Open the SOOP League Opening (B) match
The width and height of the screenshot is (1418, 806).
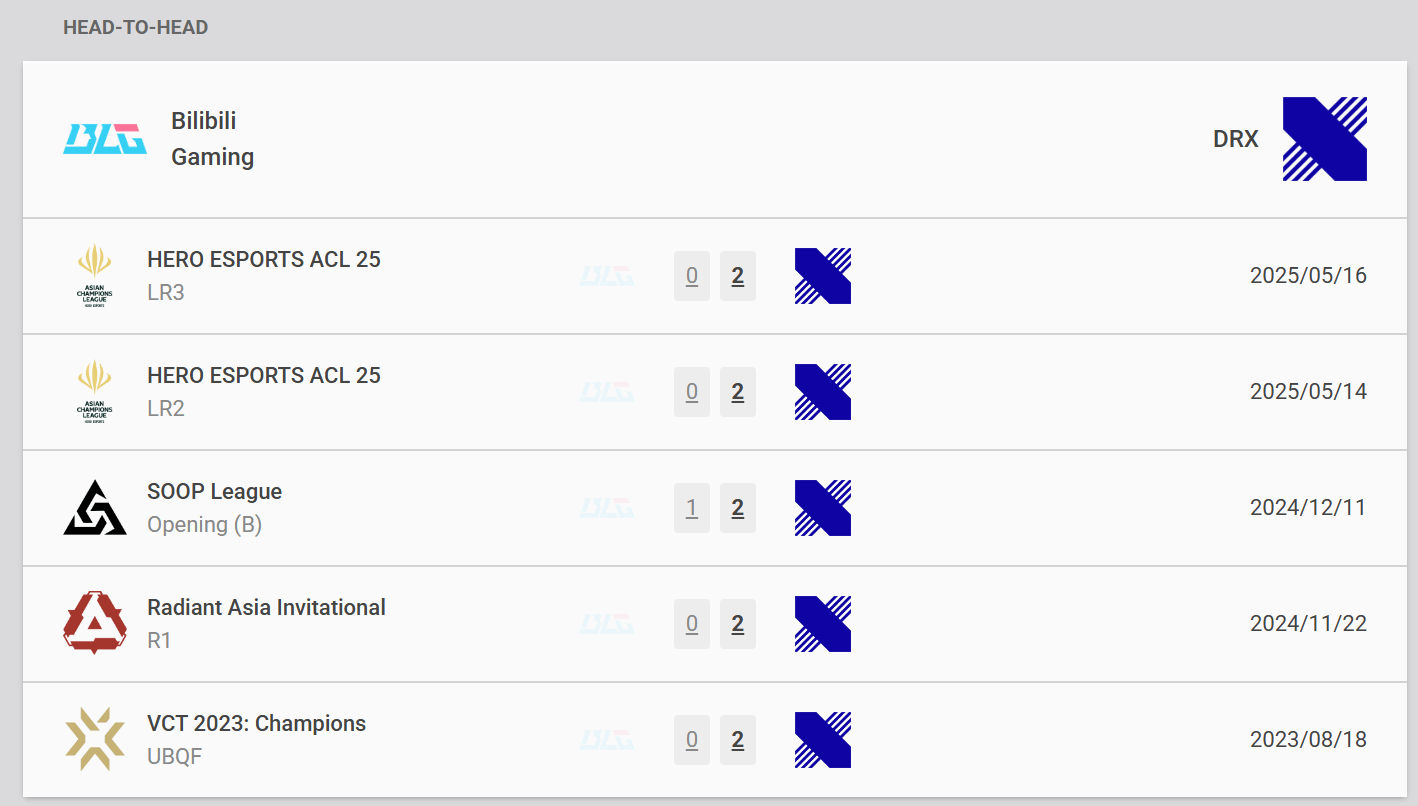coord(214,492)
